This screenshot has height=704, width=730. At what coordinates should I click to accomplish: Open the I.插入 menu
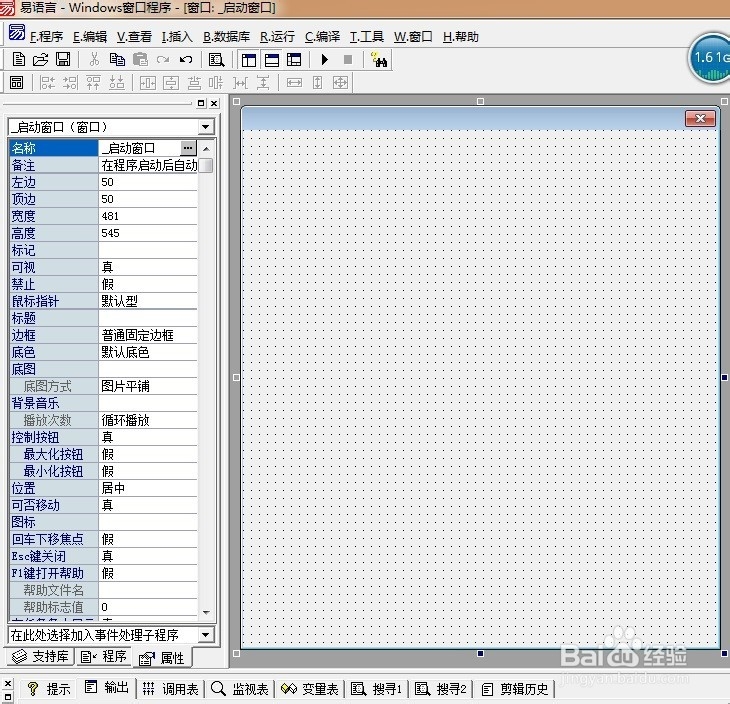click(x=177, y=37)
